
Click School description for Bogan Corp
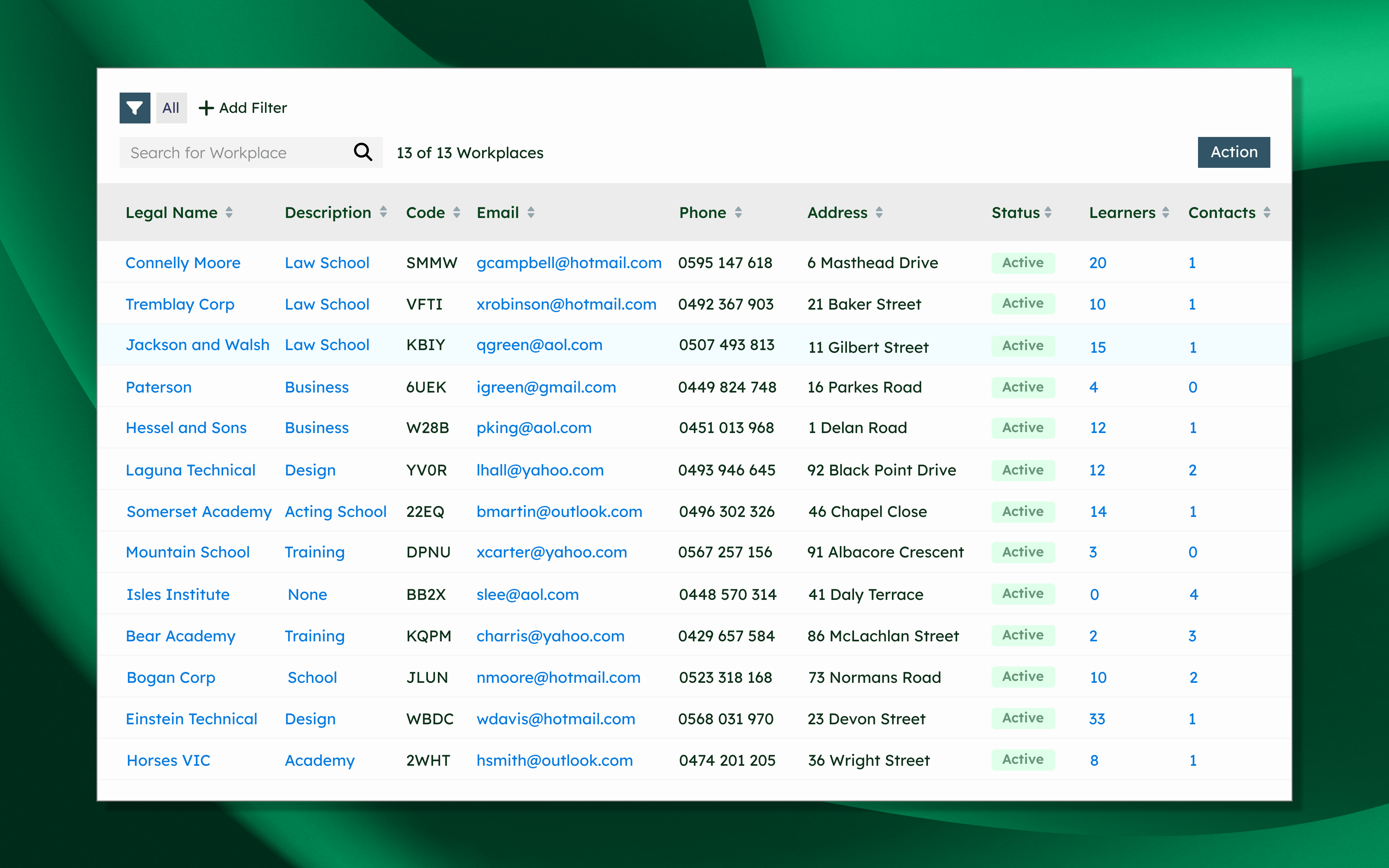pyautogui.click(x=312, y=677)
